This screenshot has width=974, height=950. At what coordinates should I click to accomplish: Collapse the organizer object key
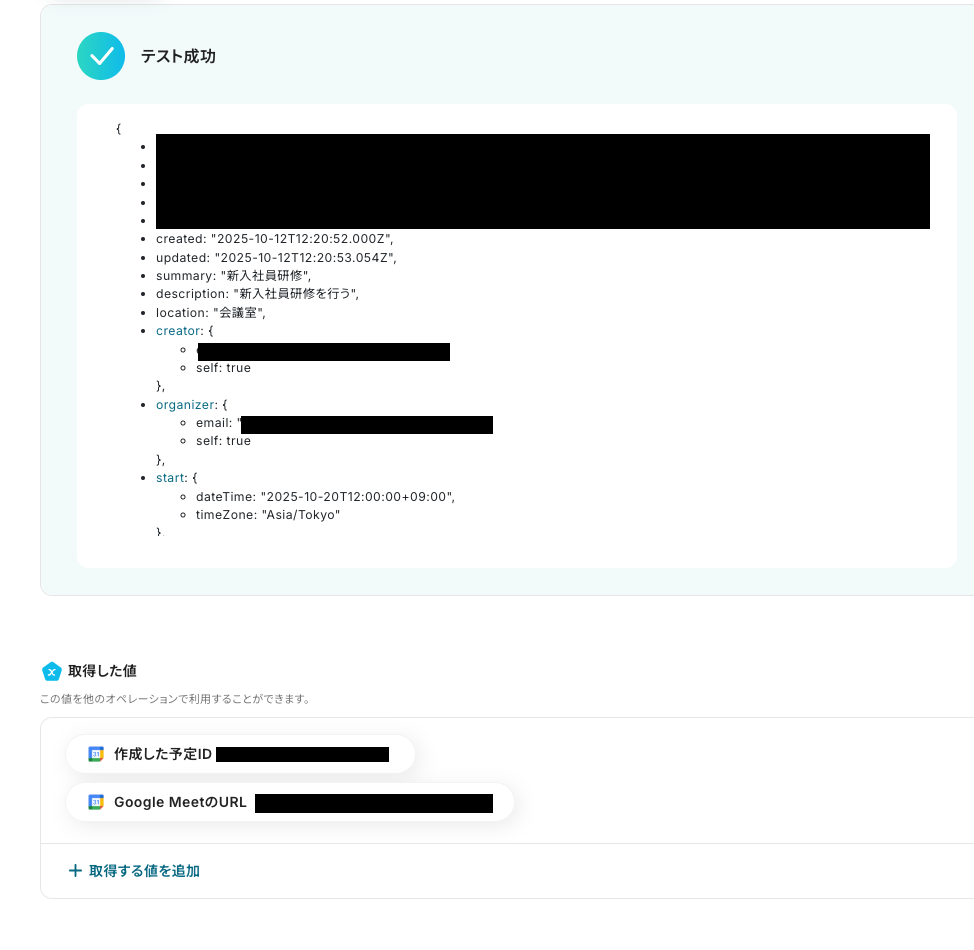(186, 404)
